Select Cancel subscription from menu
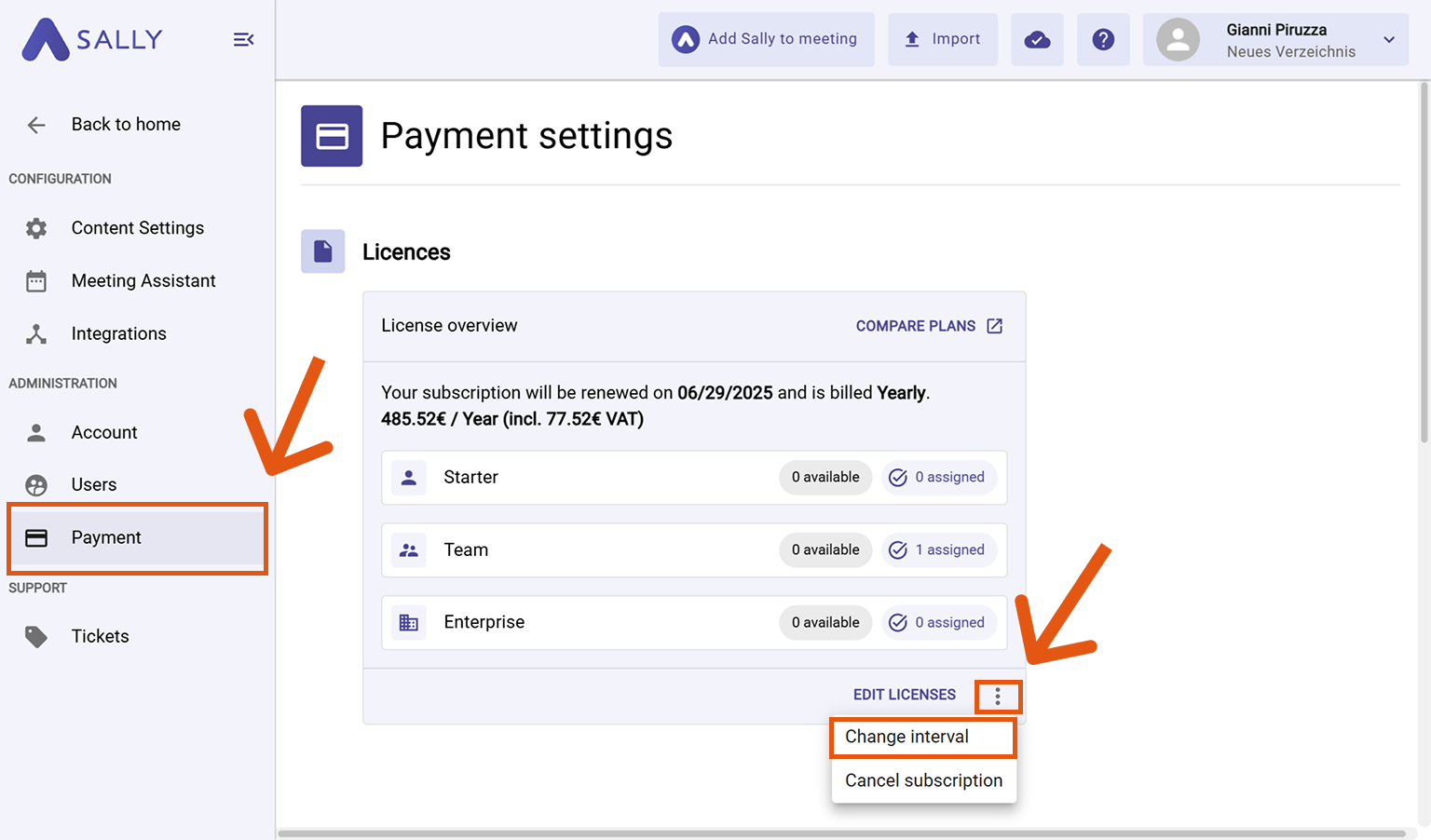This screenshot has height=840, width=1431. pos(923,780)
